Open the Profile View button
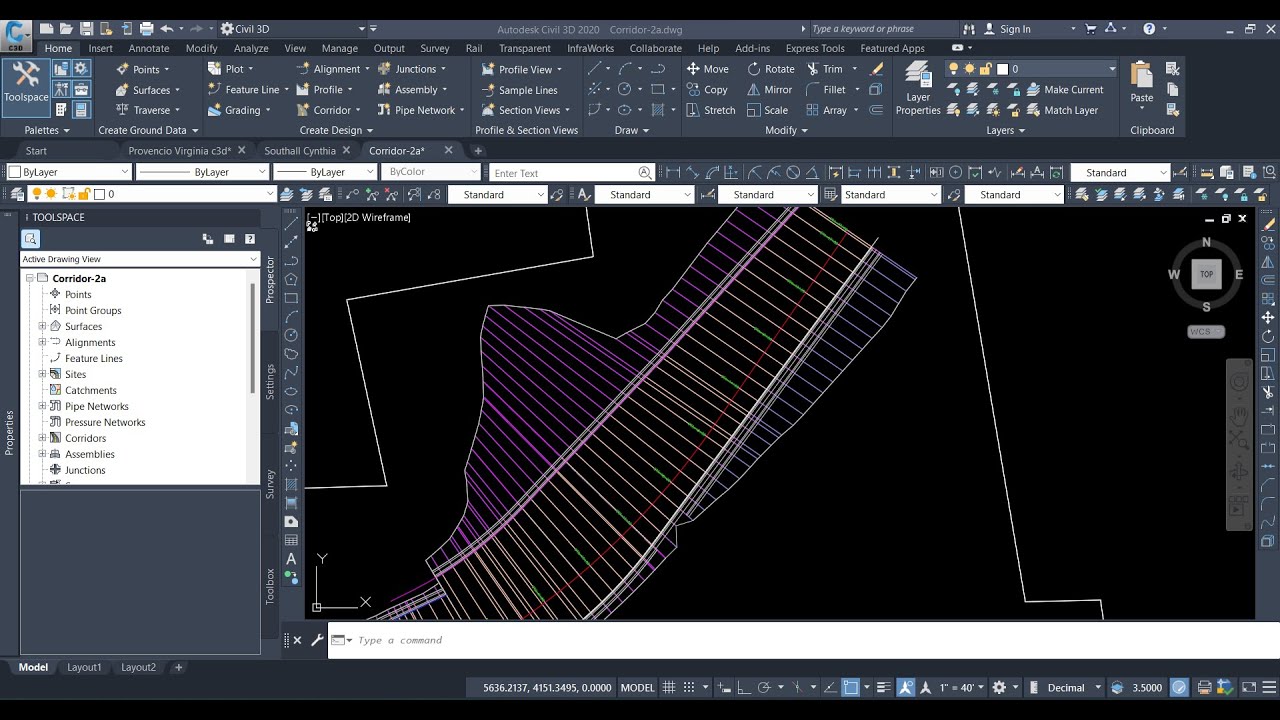This screenshot has height=720, width=1280. (522, 69)
